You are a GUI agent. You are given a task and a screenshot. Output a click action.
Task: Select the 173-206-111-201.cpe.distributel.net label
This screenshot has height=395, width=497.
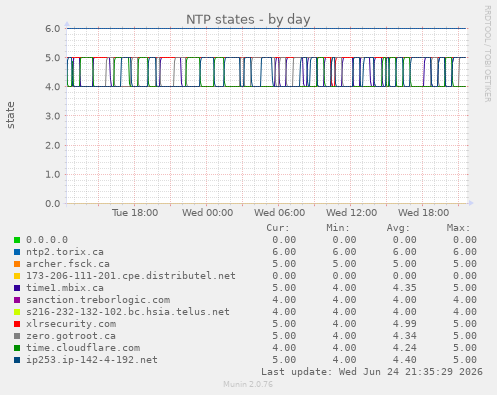(x=131, y=276)
